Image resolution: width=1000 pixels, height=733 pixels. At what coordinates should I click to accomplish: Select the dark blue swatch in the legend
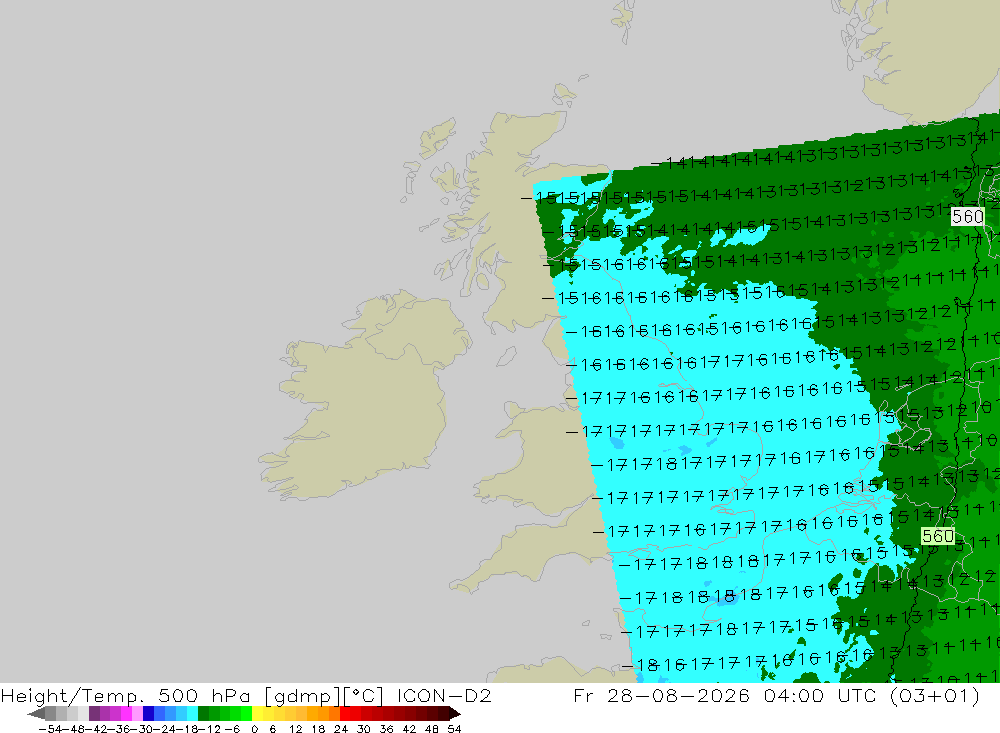point(149,713)
